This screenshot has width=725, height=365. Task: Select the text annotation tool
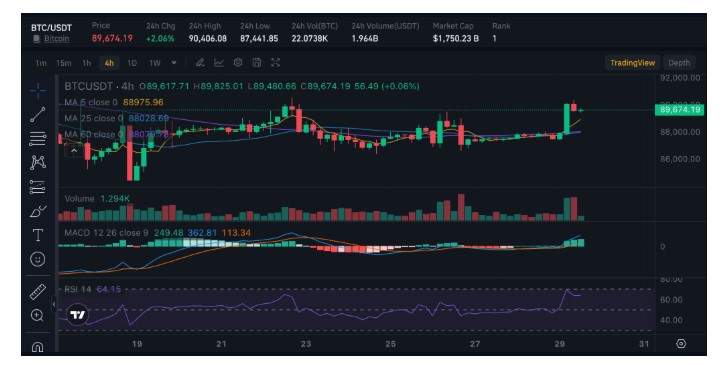(x=38, y=235)
